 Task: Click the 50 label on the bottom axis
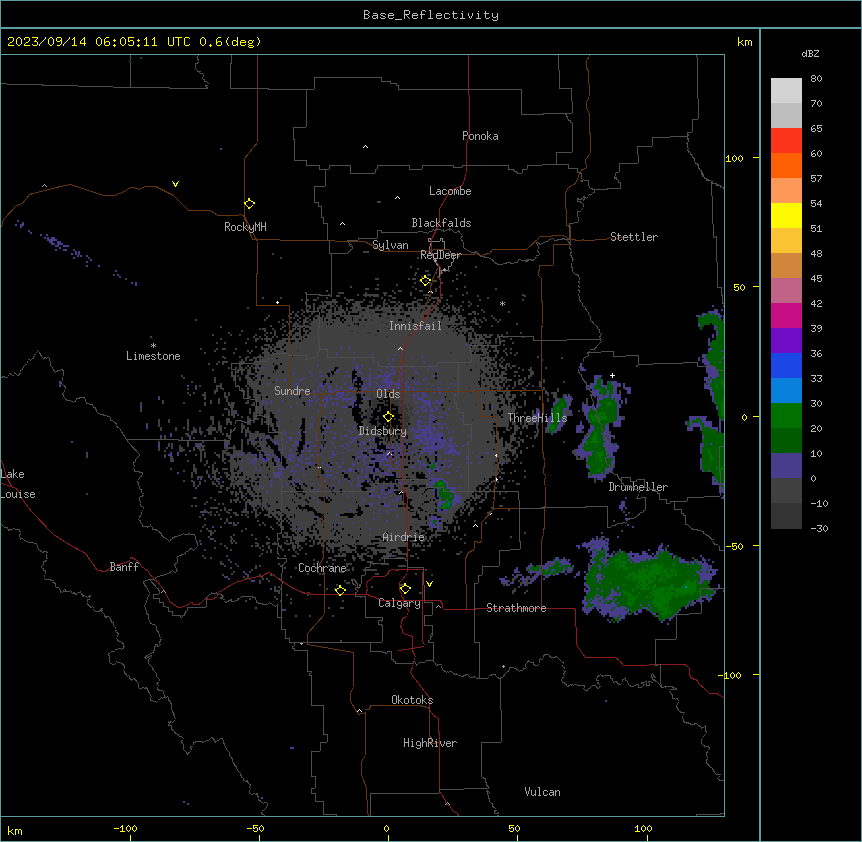[x=514, y=828]
